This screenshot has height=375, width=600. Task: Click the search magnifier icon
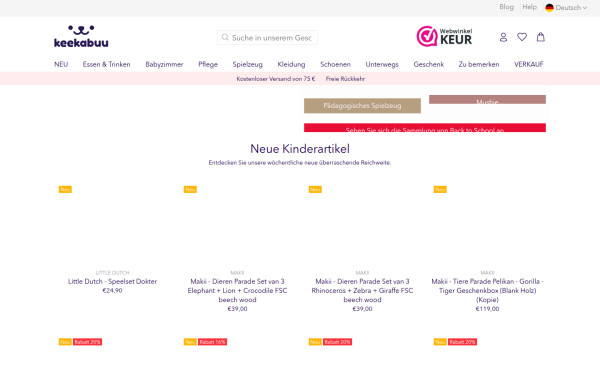[x=225, y=38]
